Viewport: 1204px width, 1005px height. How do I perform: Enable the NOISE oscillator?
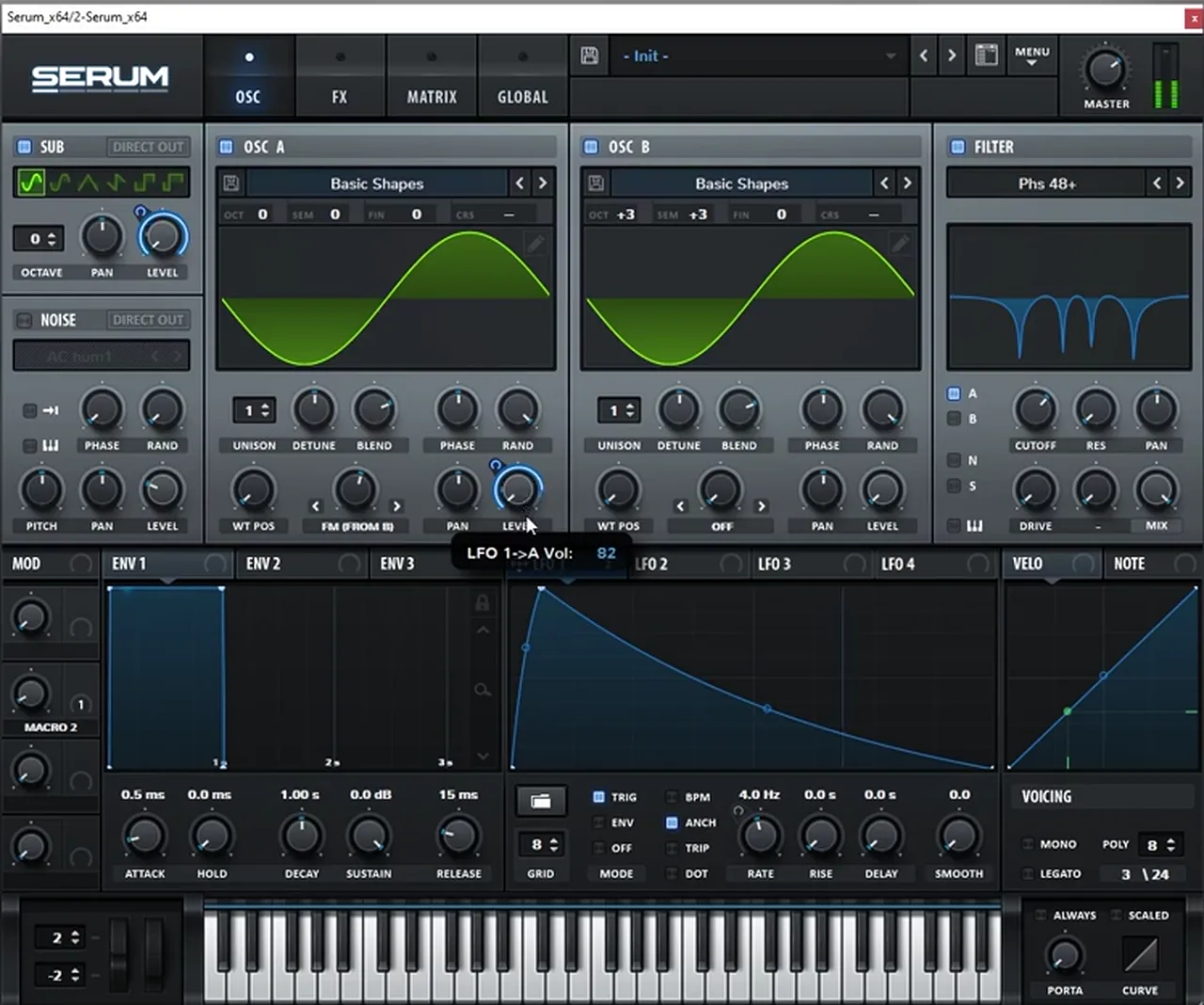[24, 320]
